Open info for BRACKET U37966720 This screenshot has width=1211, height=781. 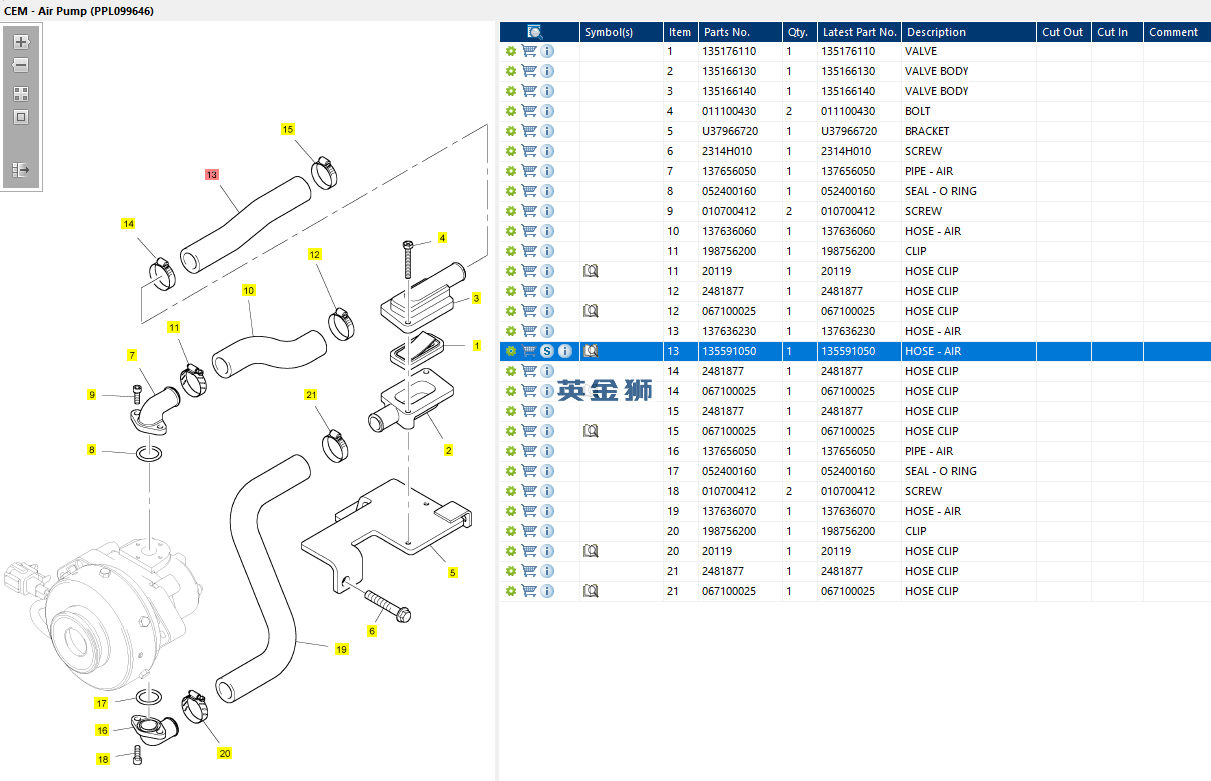point(547,131)
